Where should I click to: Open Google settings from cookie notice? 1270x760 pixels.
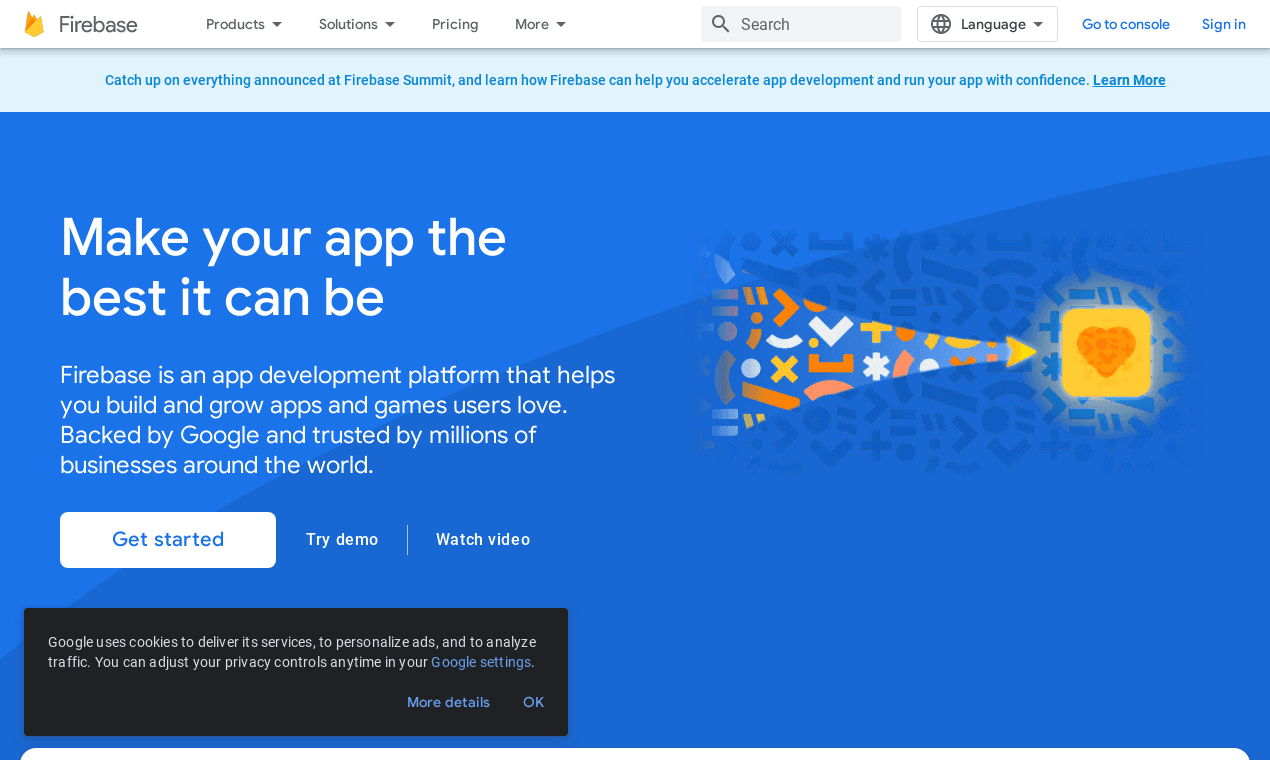click(480, 661)
